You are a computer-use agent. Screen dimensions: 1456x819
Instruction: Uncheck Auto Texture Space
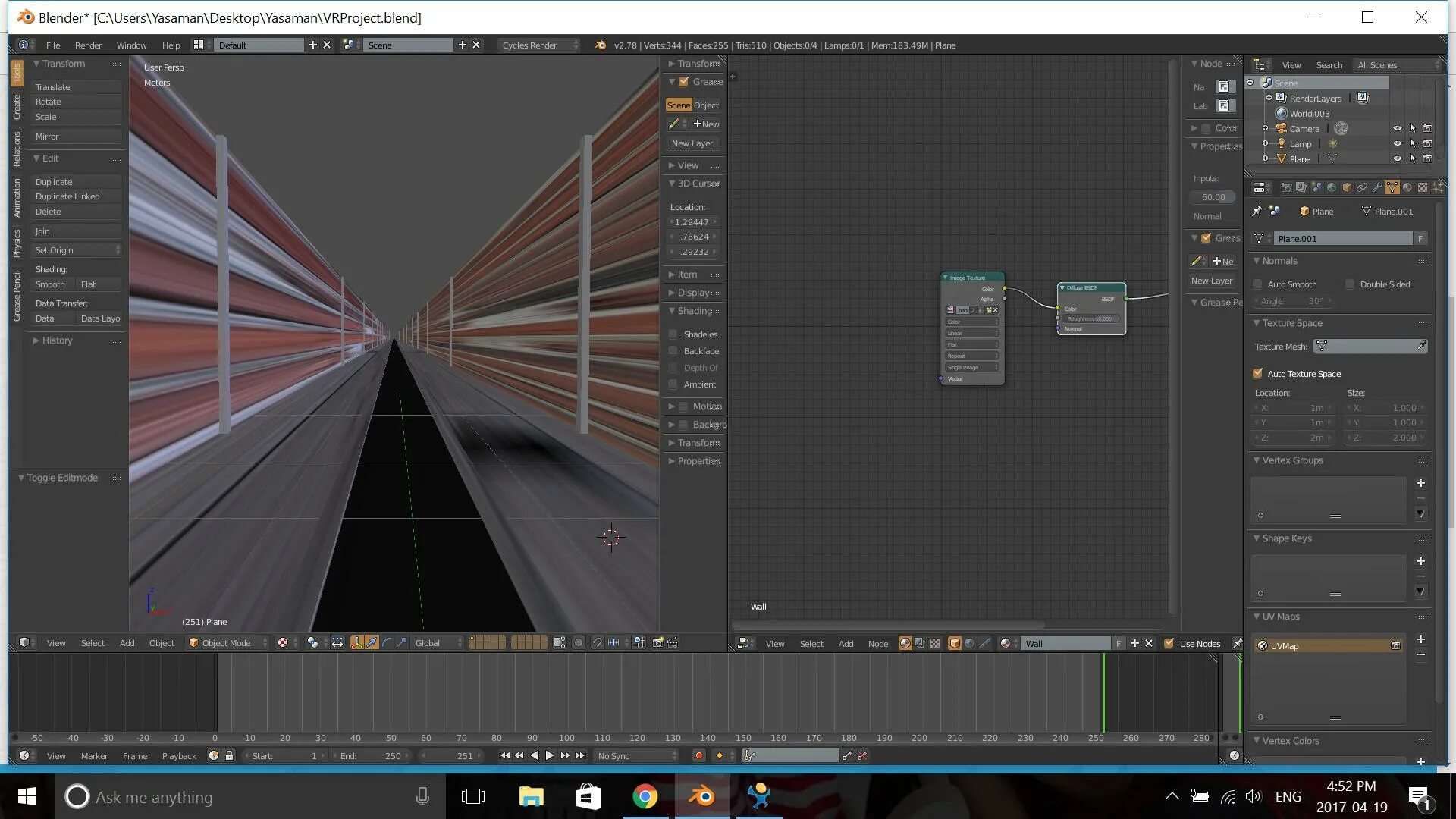[x=1258, y=374]
